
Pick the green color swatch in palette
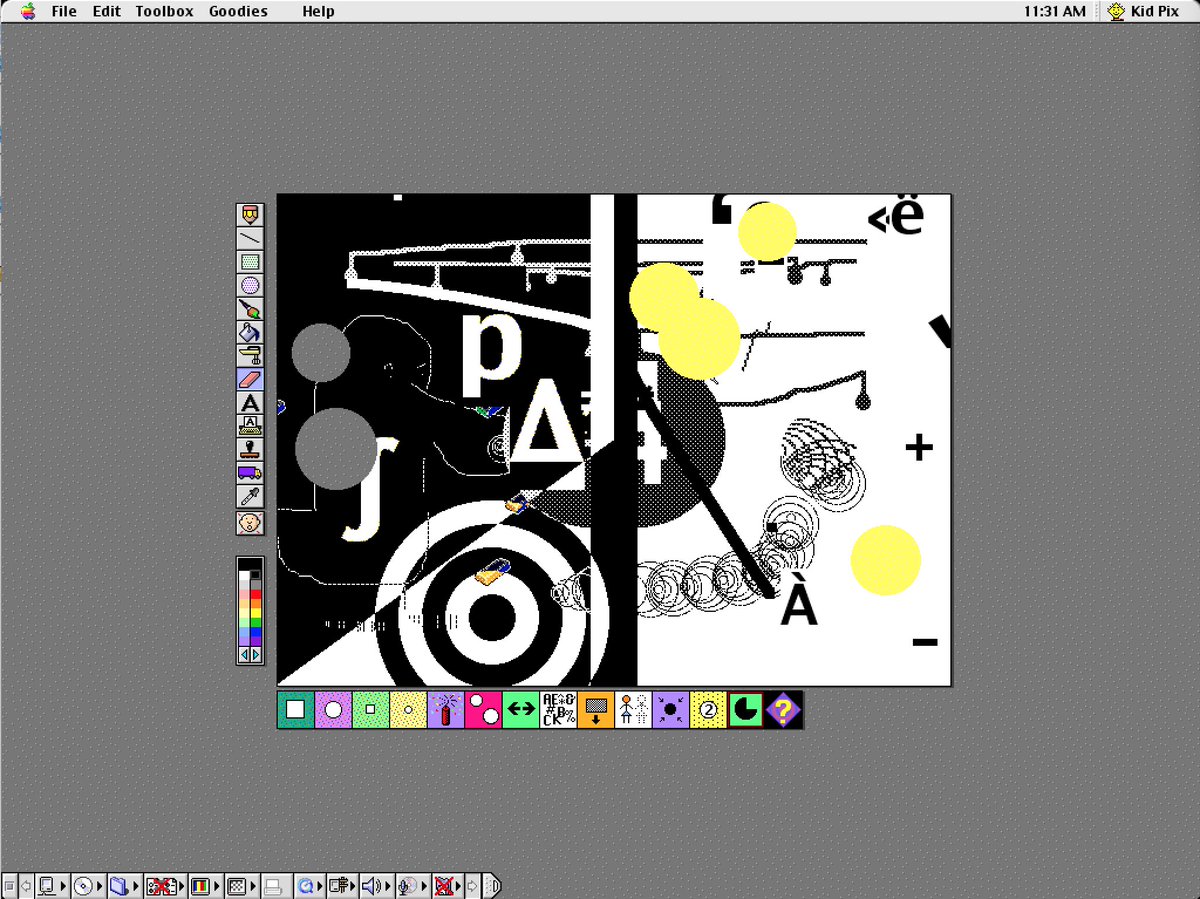pos(256,623)
